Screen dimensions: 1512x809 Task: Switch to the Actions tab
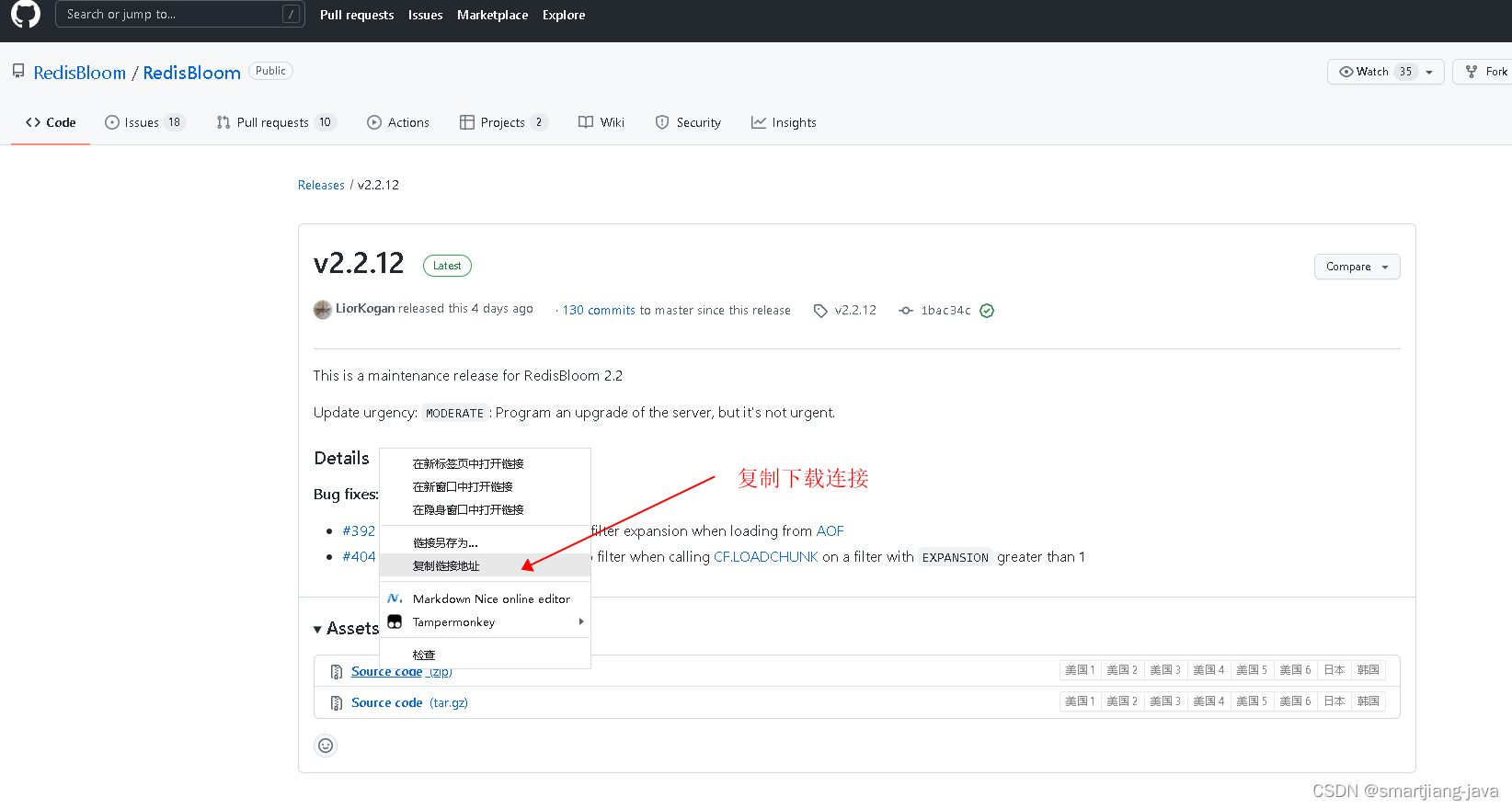coord(398,122)
